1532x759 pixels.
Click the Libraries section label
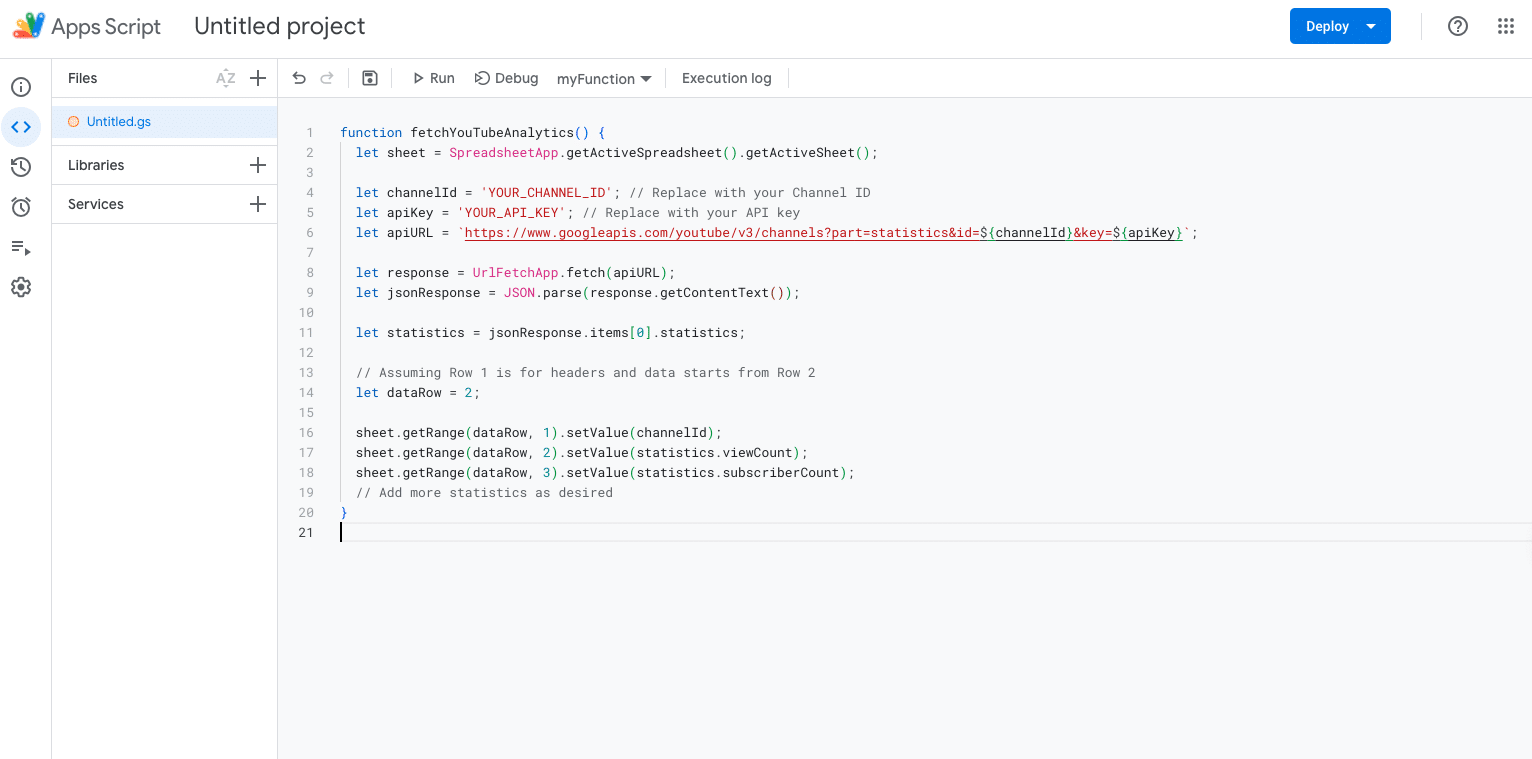coord(96,165)
